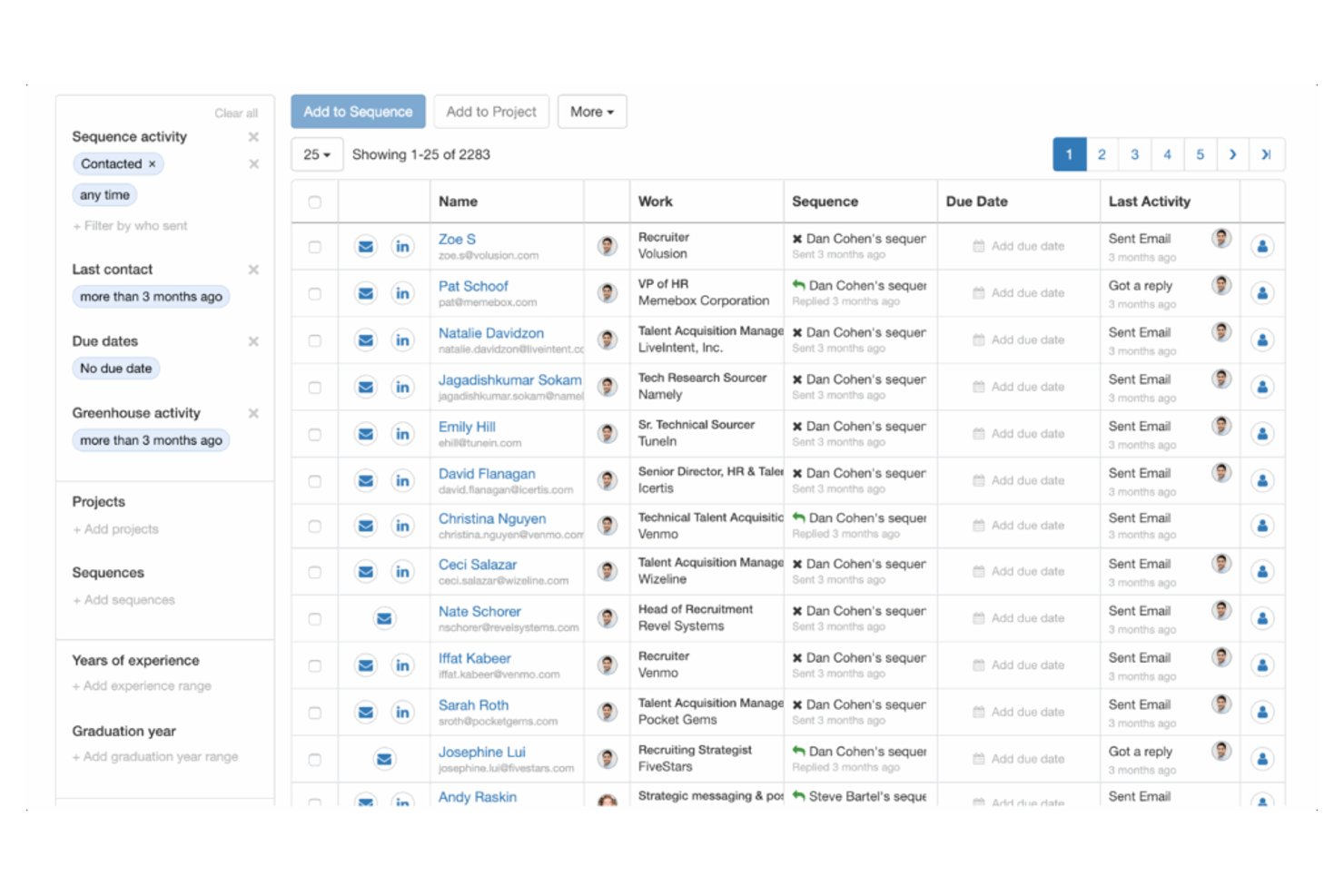Select checkbox for Pat Schoof row
The width and height of the screenshot is (1344, 896).
(314, 294)
